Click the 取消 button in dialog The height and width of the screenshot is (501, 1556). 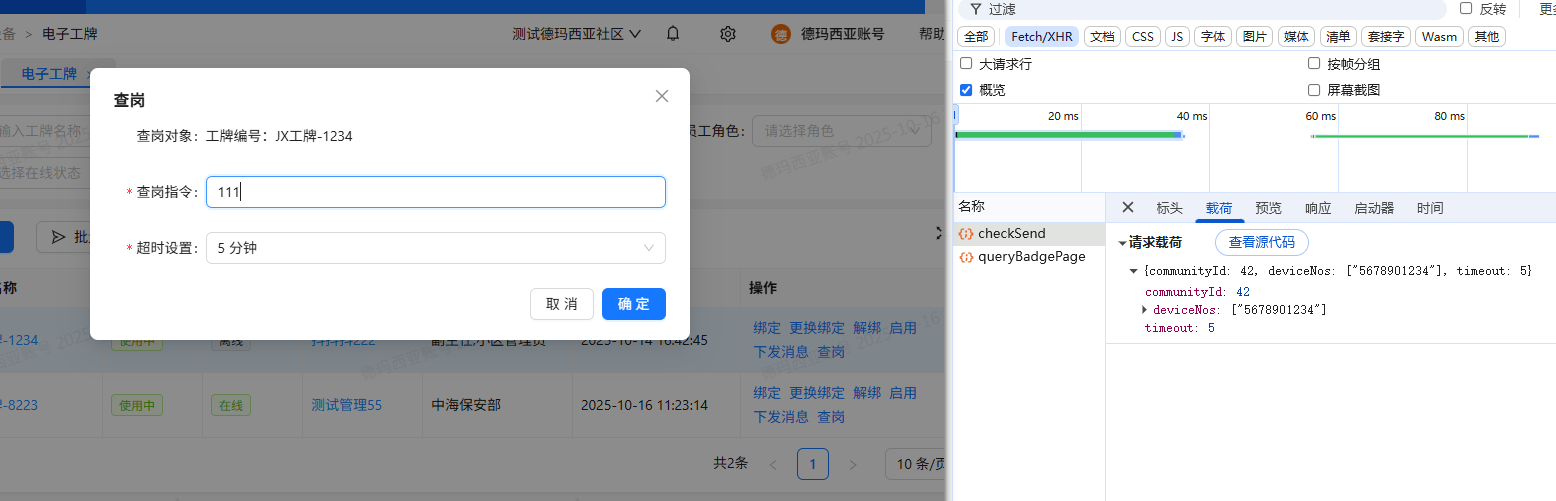pos(562,304)
